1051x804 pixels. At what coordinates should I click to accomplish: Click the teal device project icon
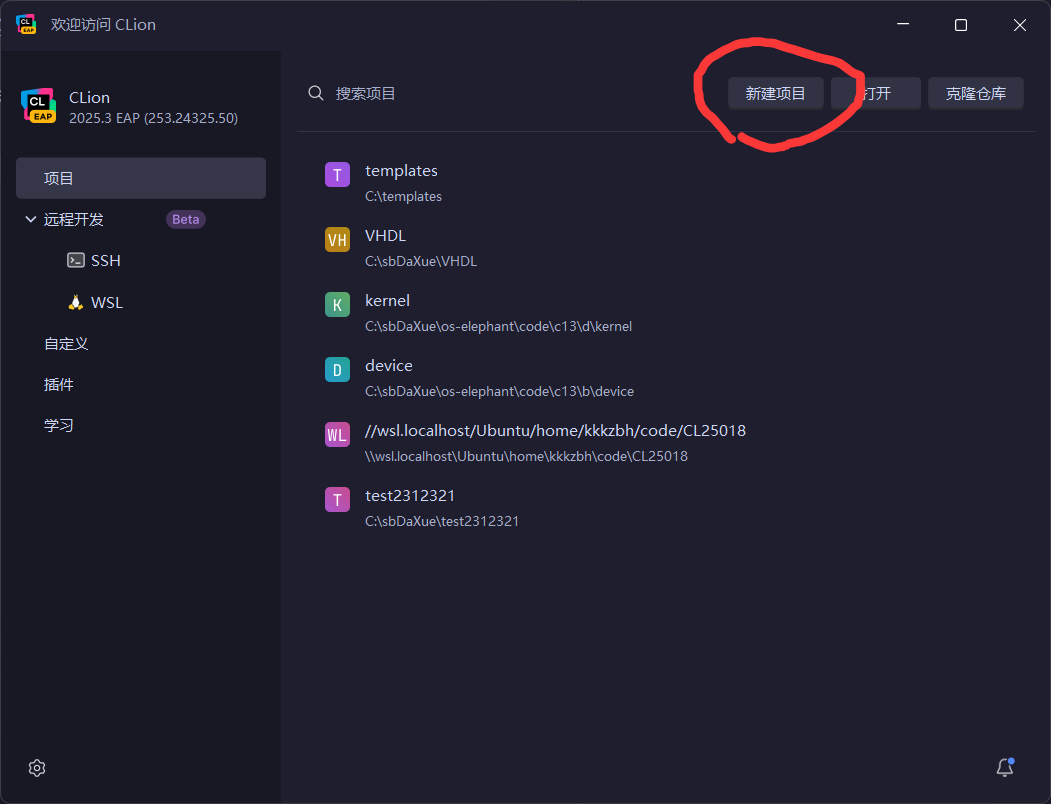point(337,370)
